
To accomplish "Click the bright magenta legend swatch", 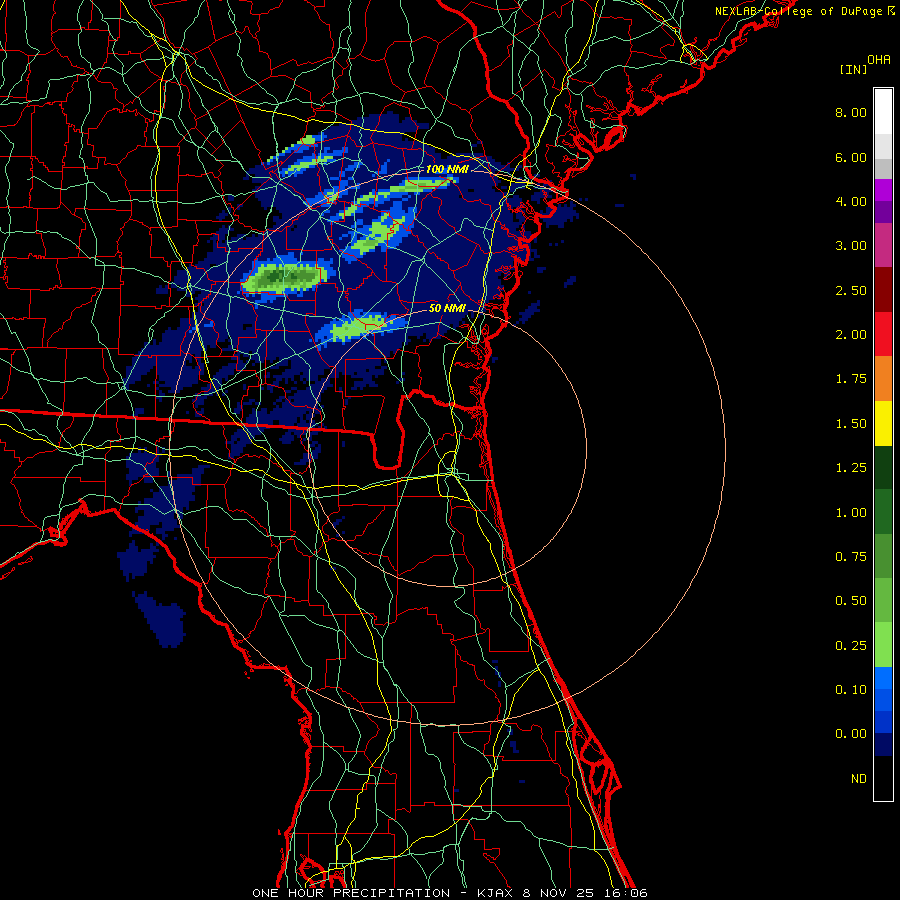I will [x=883, y=190].
